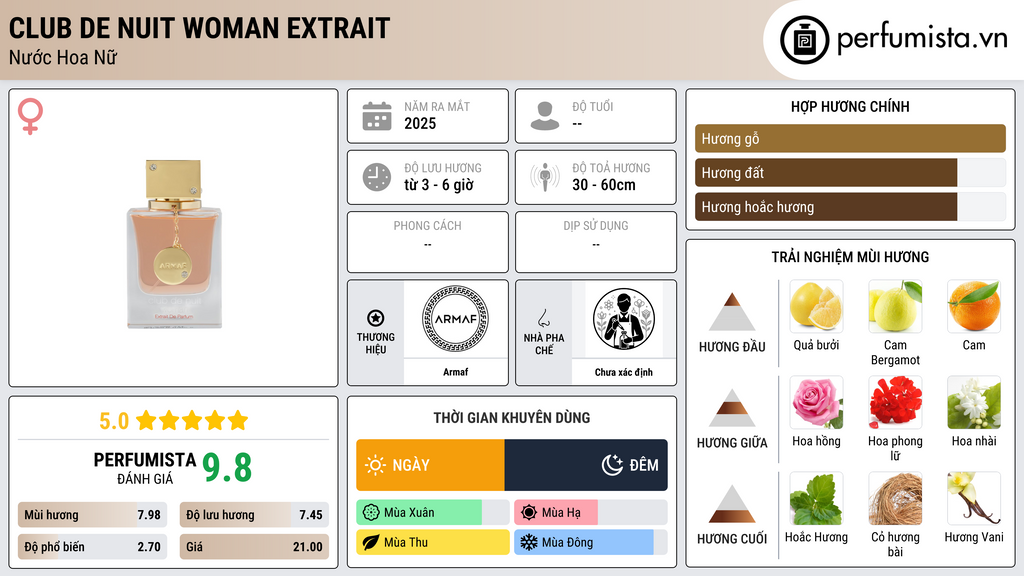
Task: Select the Cam Bergamot note image
Action: (895, 306)
